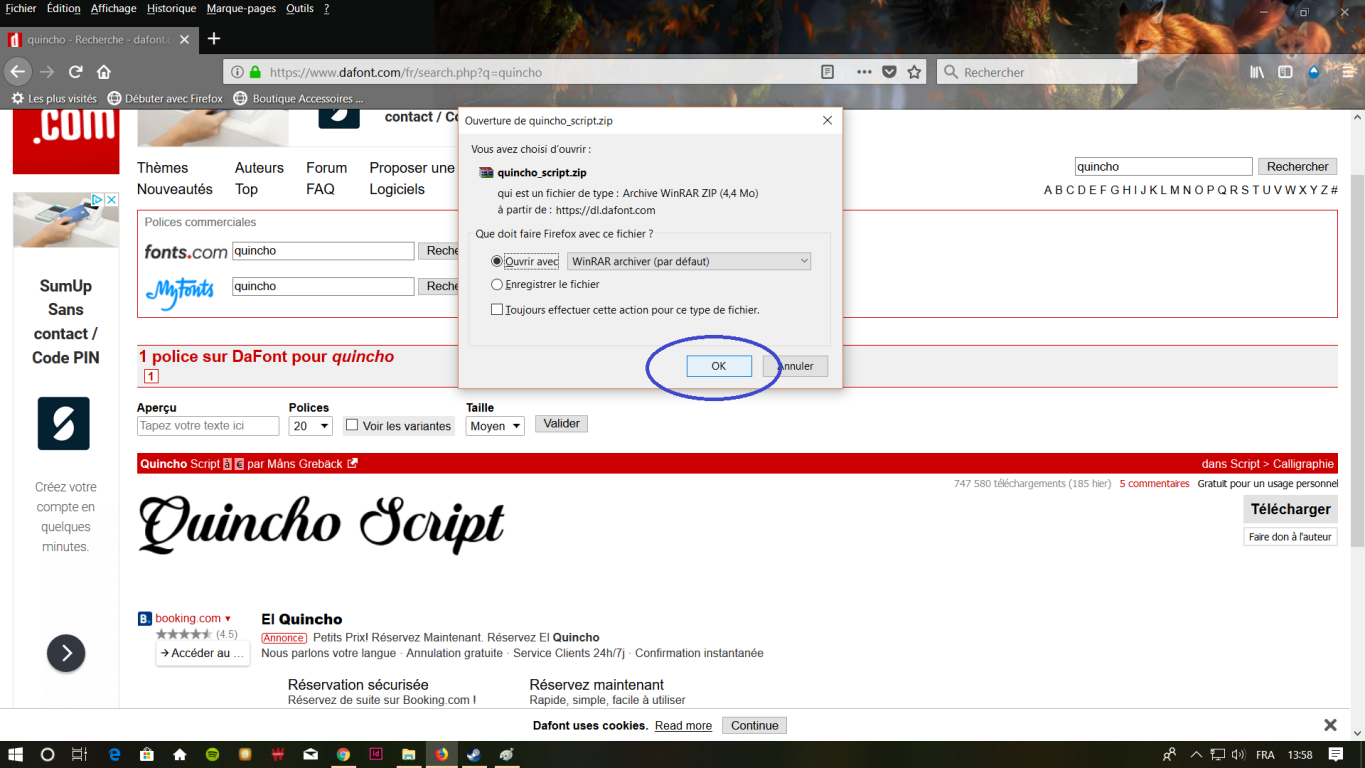Image resolution: width=1365 pixels, height=768 pixels.
Task: Enable 'Voir les variantes' checkbox
Action: [x=352, y=425]
